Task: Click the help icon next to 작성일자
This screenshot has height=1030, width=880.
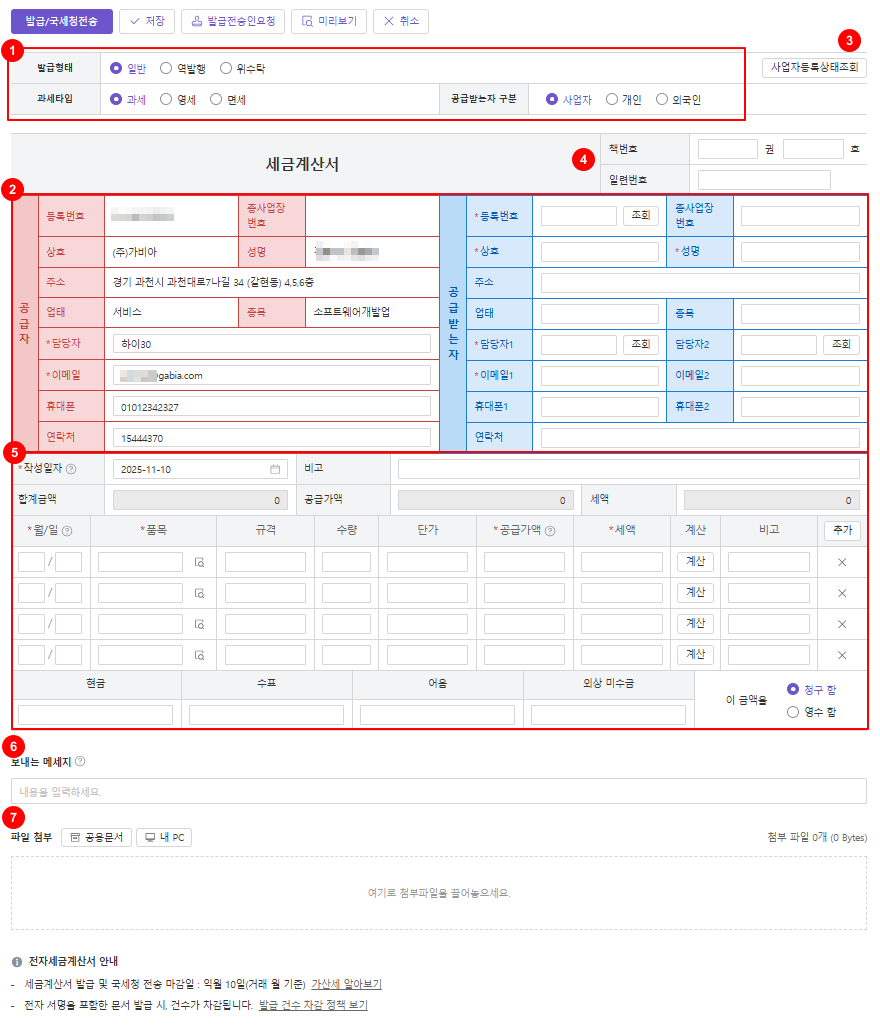Action: (71, 469)
